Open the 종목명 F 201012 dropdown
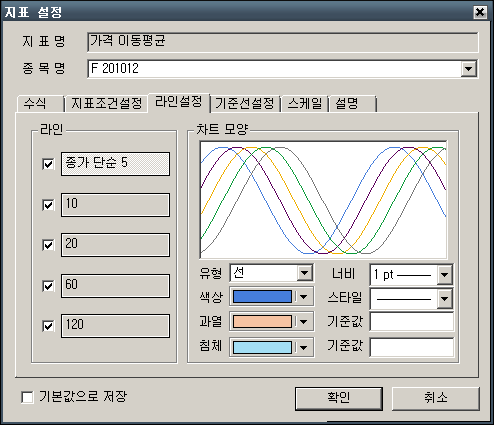This screenshot has width=494, height=425. (x=469, y=69)
